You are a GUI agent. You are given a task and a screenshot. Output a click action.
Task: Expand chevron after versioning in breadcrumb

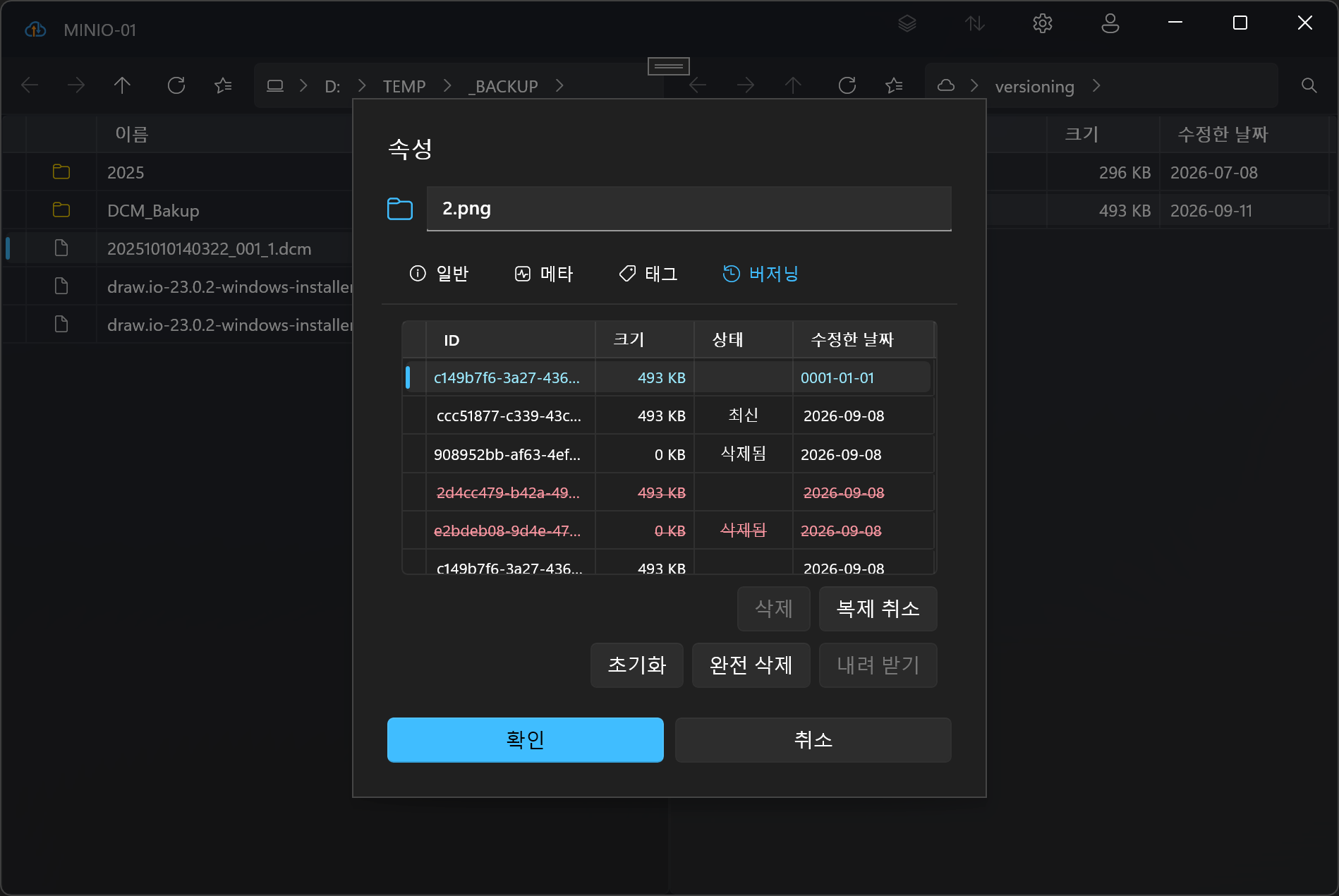pyautogui.click(x=1096, y=85)
